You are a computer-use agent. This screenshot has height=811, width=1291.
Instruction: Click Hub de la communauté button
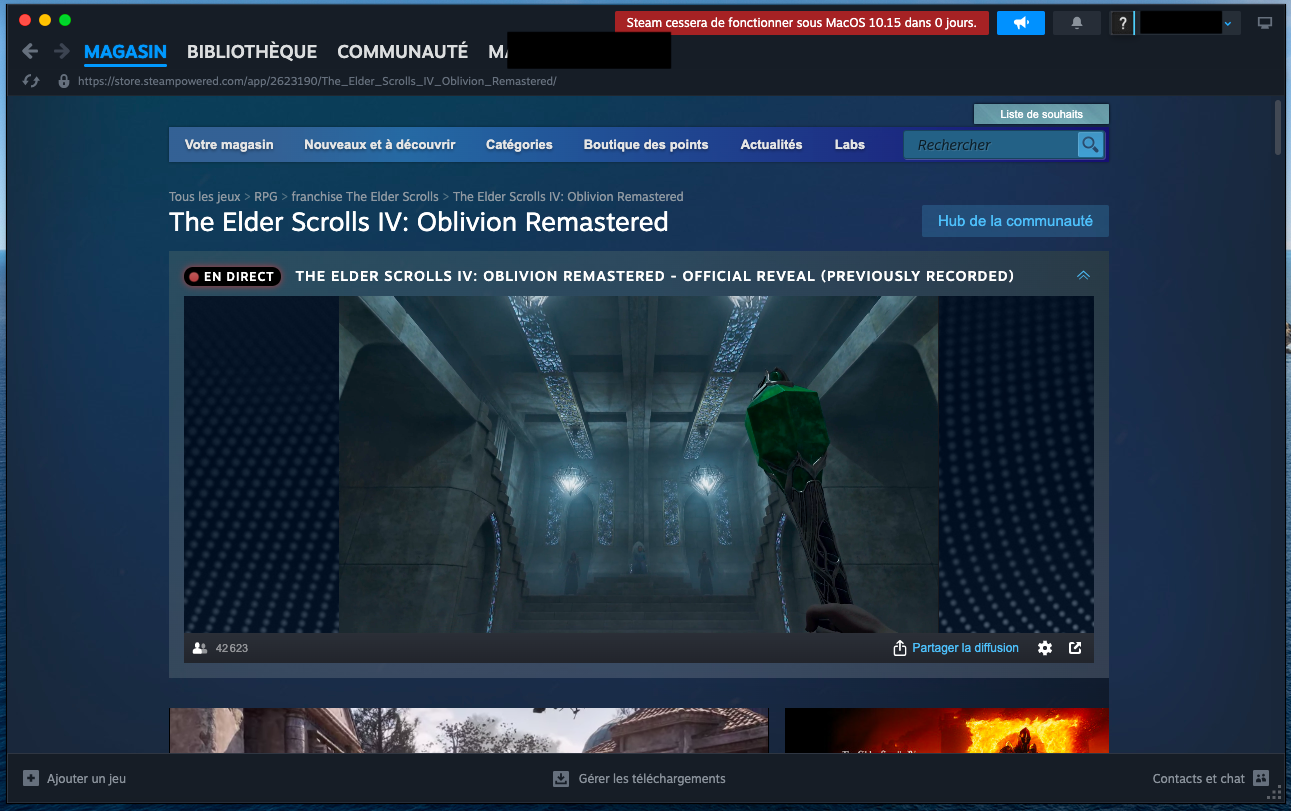[1014, 221]
